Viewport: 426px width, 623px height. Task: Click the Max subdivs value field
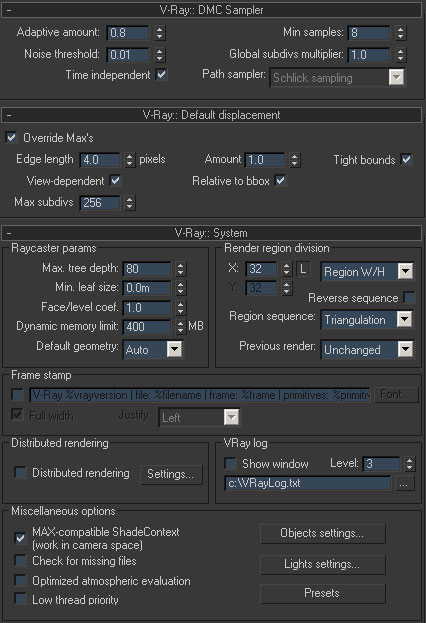pos(100,203)
